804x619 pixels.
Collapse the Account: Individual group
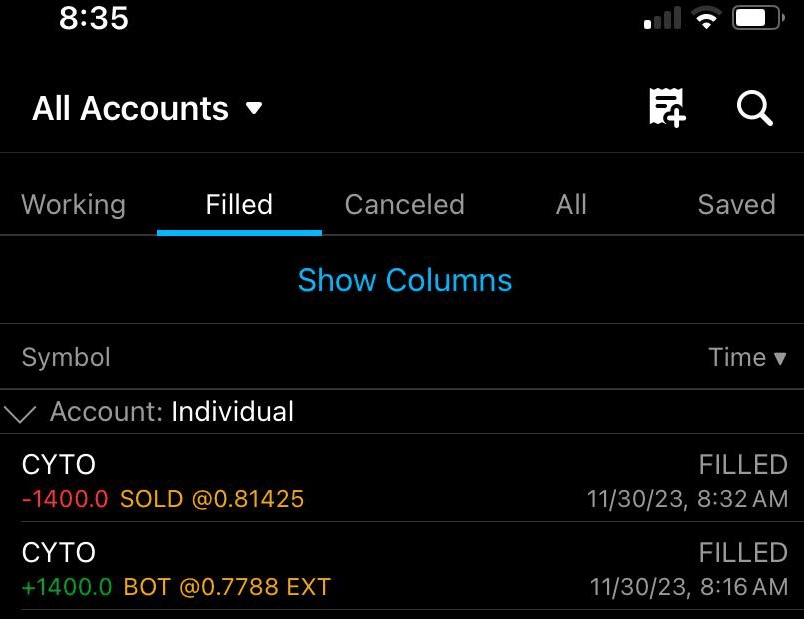pos(20,412)
